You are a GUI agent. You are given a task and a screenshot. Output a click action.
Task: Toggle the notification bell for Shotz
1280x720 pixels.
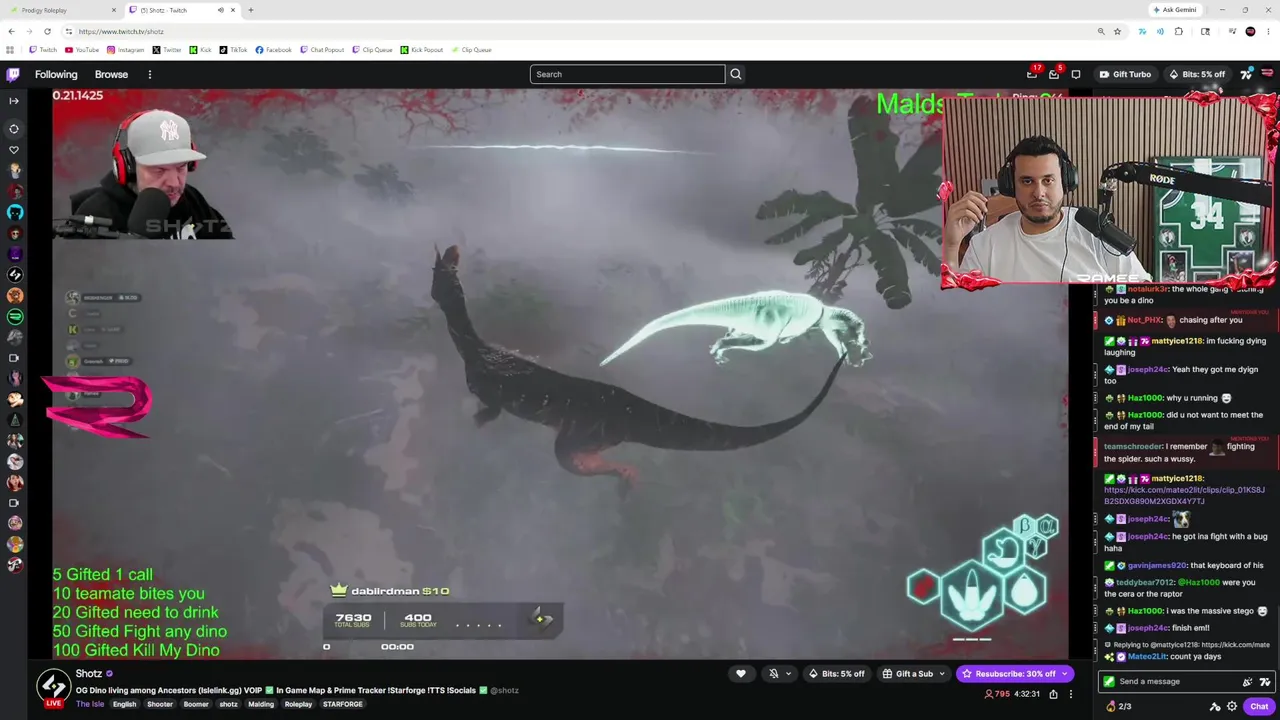tap(773, 674)
